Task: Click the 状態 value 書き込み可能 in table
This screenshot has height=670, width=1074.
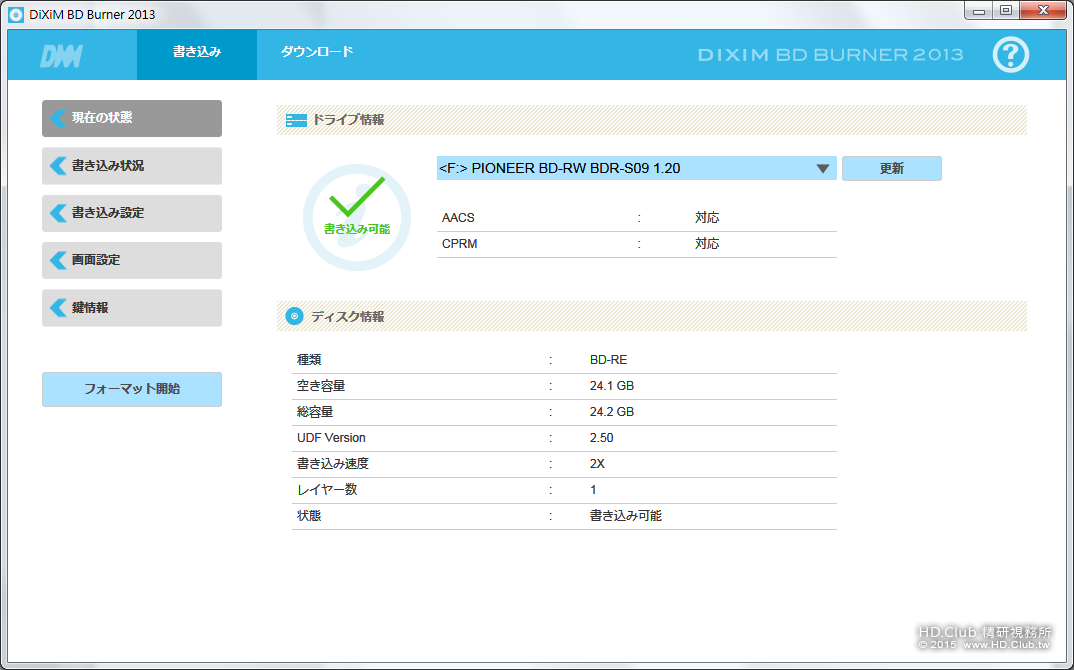Action: [625, 516]
